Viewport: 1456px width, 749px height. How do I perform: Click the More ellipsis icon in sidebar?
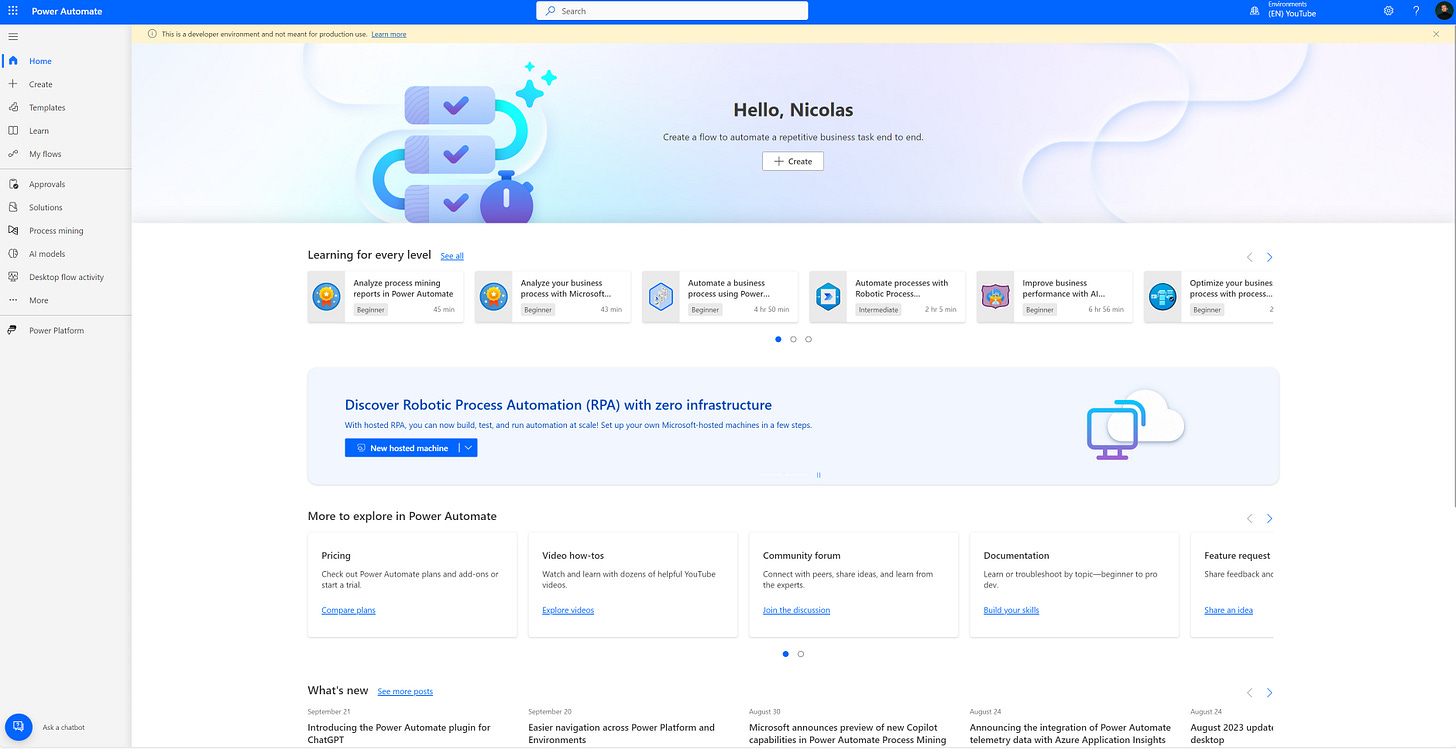point(13,300)
